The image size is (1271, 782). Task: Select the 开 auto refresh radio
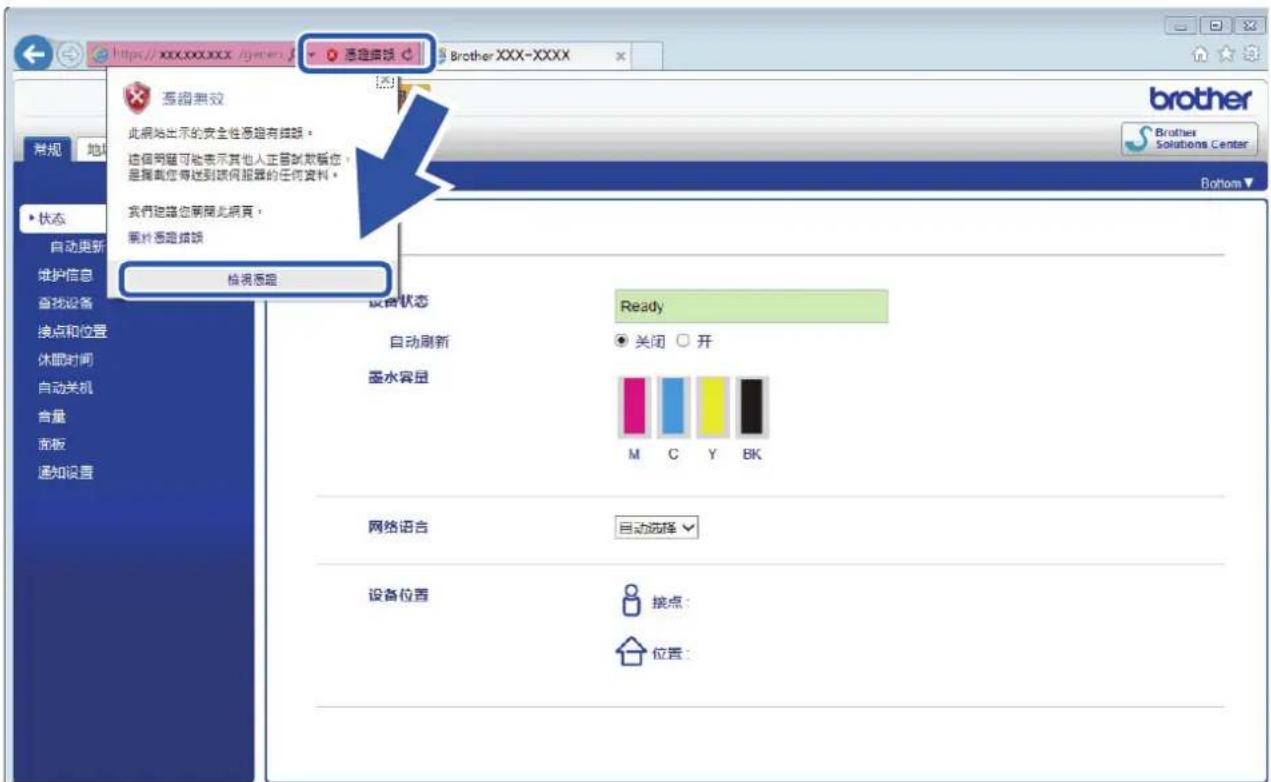[684, 341]
